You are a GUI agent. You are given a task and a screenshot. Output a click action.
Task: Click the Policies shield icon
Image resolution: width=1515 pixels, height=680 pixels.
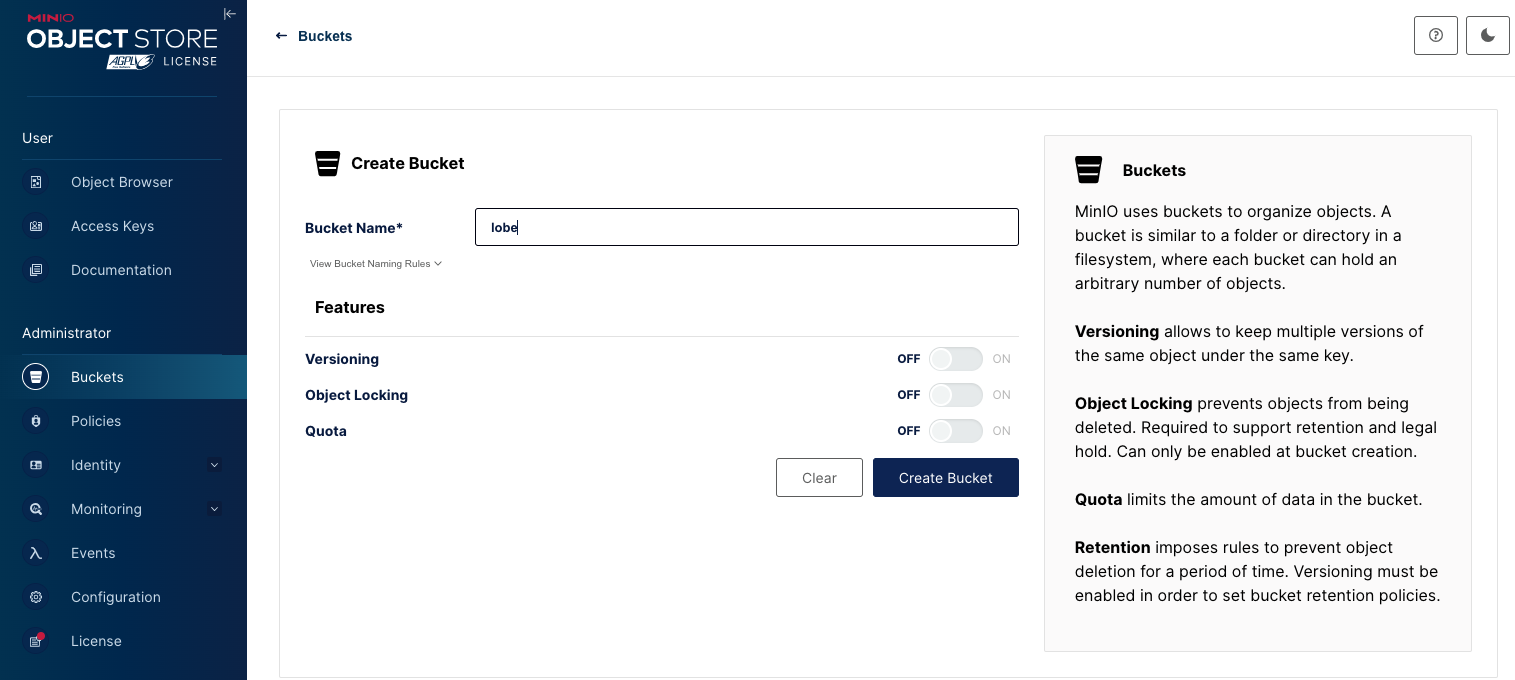click(36, 421)
